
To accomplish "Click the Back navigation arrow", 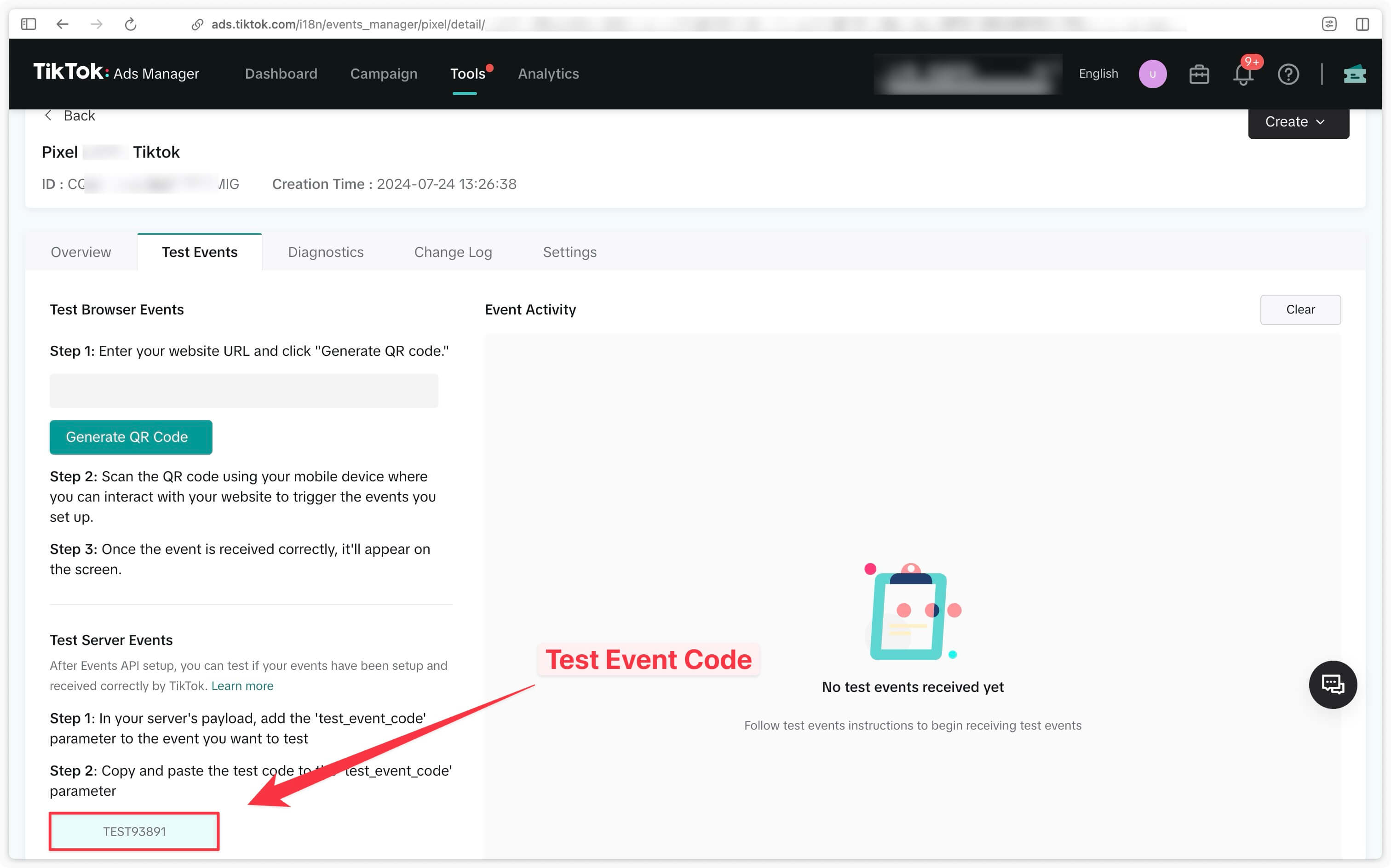I will pyautogui.click(x=51, y=115).
